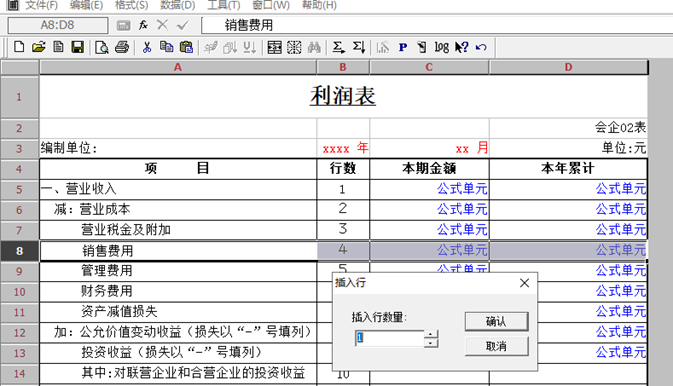Viewport: 673px width, 386px height.
Task: Click the Sigma sum-down icon
Action: click(x=359, y=47)
